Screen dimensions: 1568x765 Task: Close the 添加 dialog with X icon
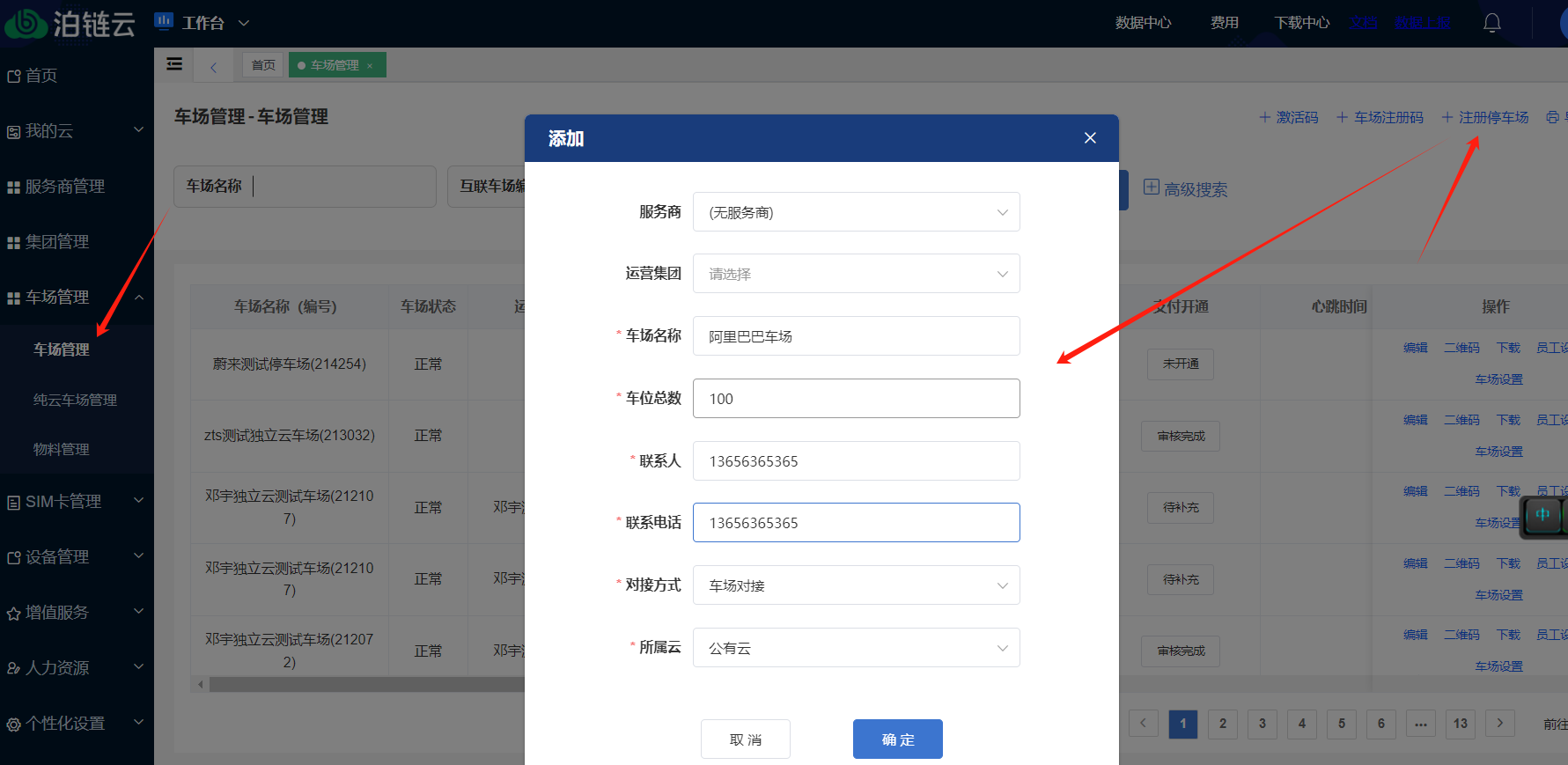pyautogui.click(x=1090, y=138)
